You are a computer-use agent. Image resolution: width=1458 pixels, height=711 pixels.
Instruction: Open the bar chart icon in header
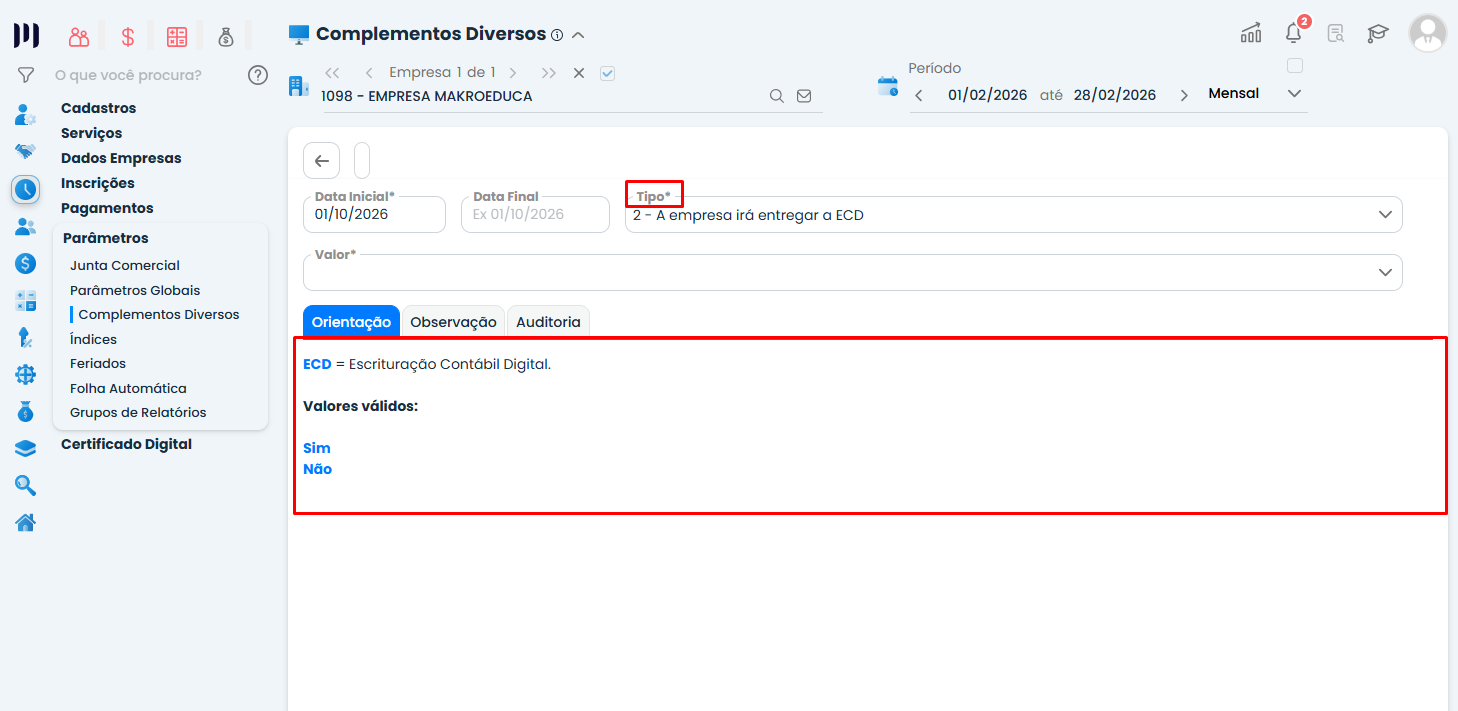click(1251, 33)
